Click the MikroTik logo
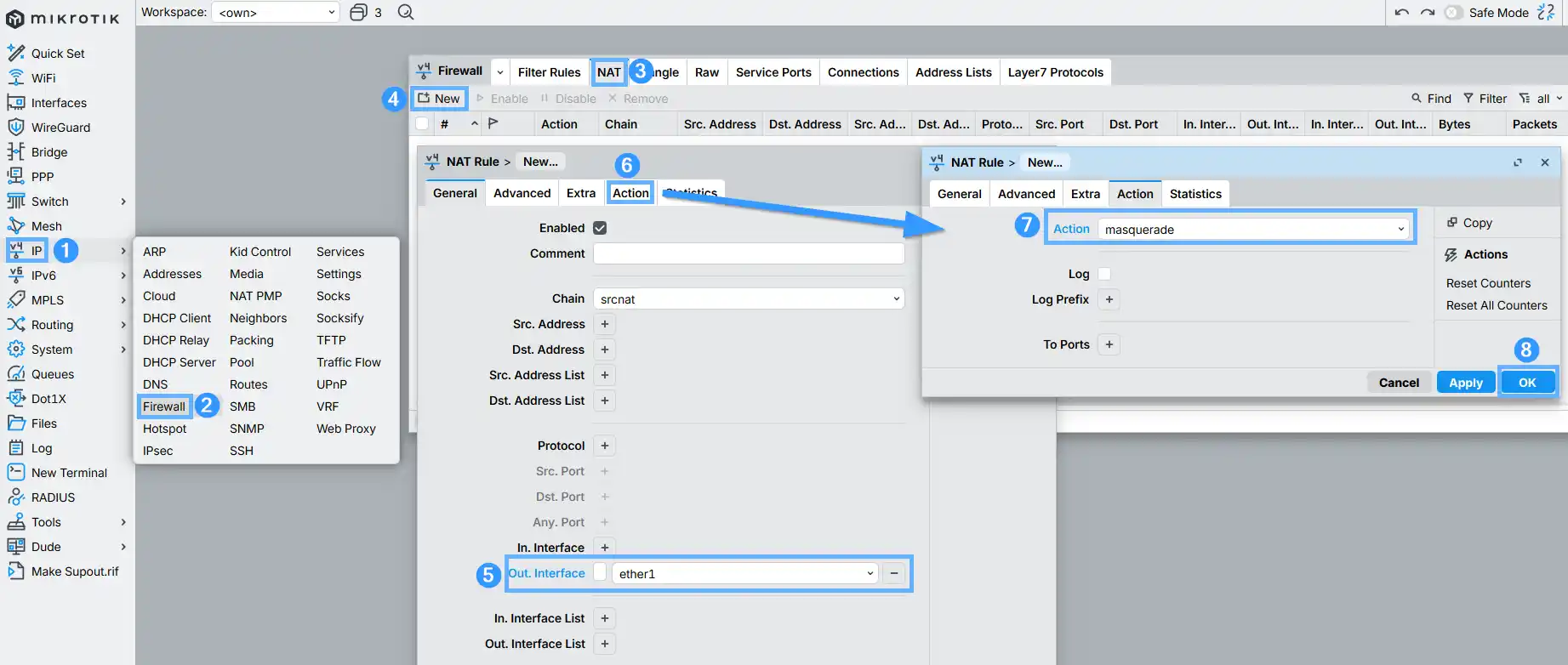This screenshot has width=1568, height=665. click(62, 18)
